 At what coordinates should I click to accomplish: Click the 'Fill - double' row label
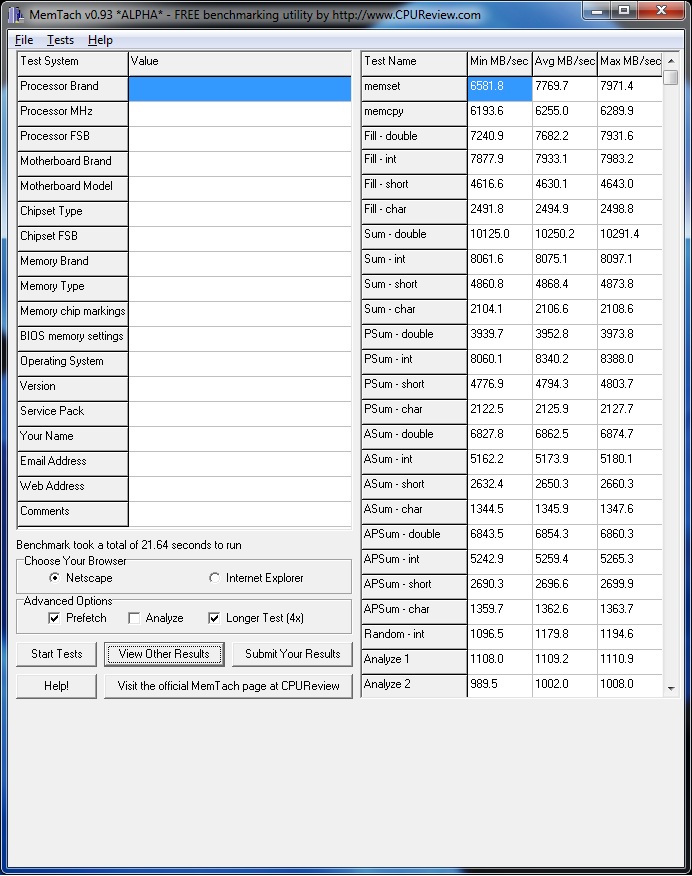414,139
